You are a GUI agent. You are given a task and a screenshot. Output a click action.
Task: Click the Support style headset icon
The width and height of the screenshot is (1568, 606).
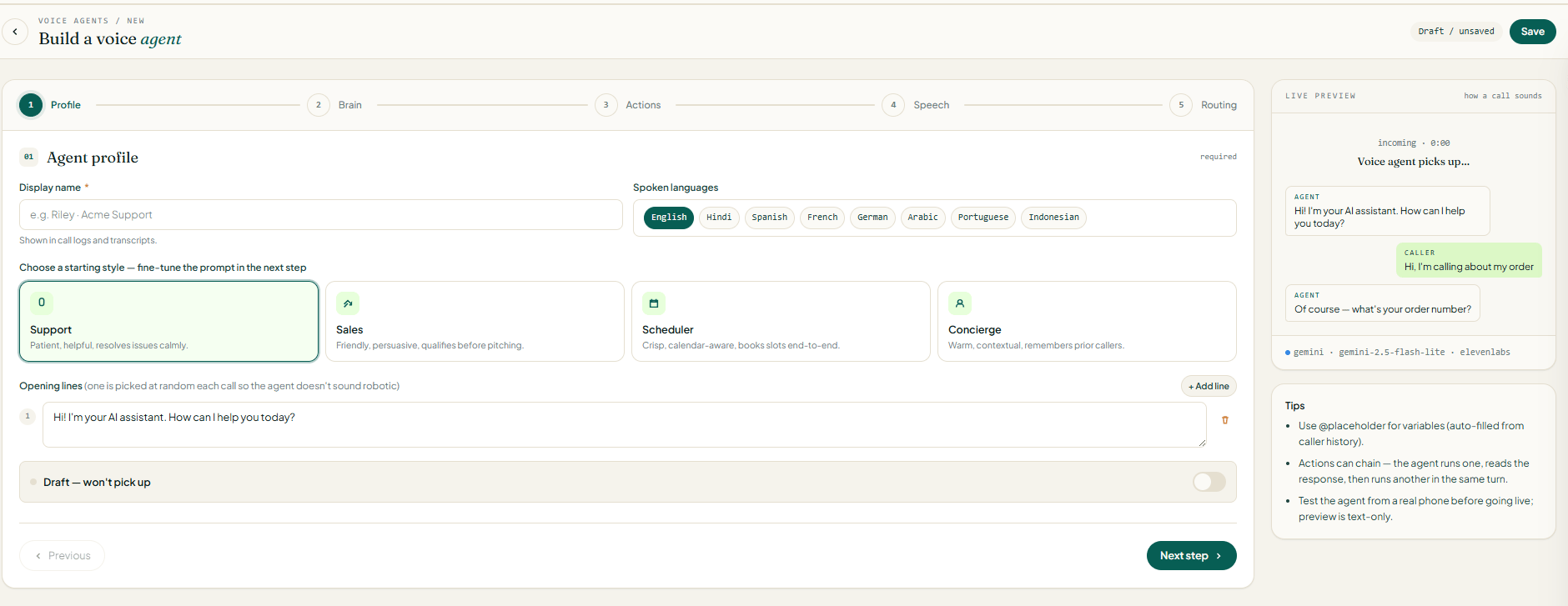42,303
